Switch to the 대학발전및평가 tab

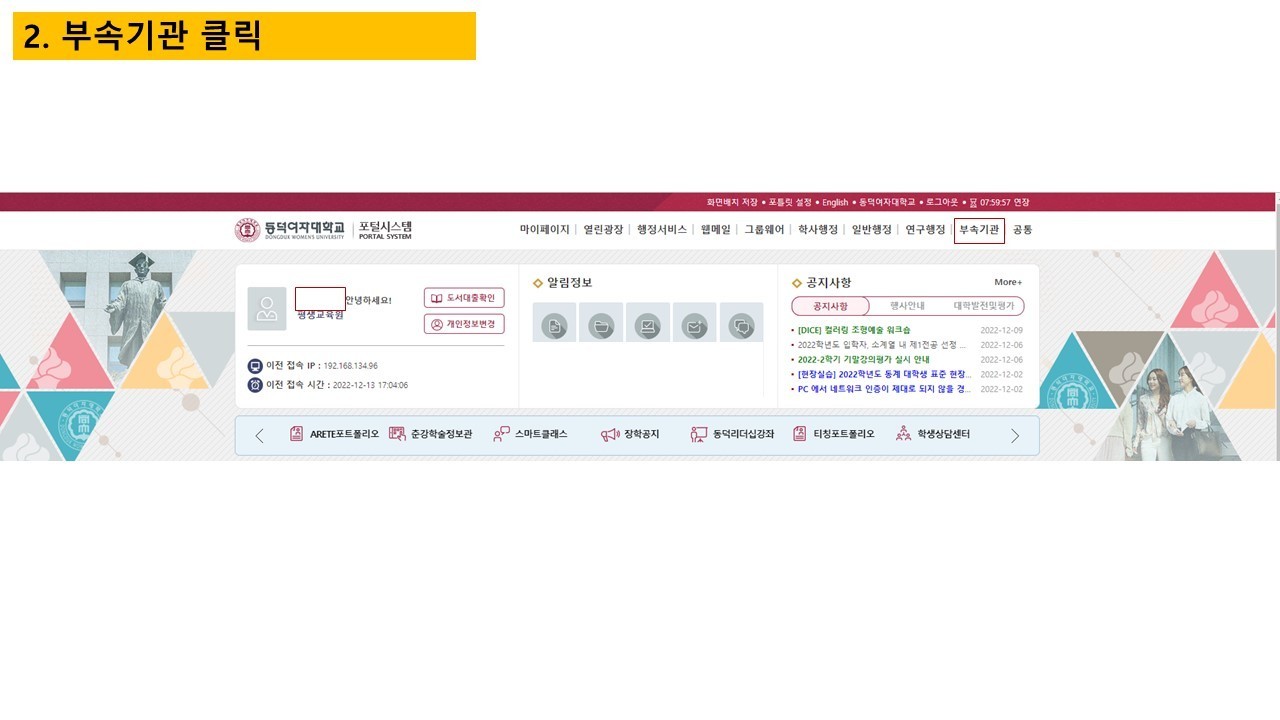click(983, 306)
